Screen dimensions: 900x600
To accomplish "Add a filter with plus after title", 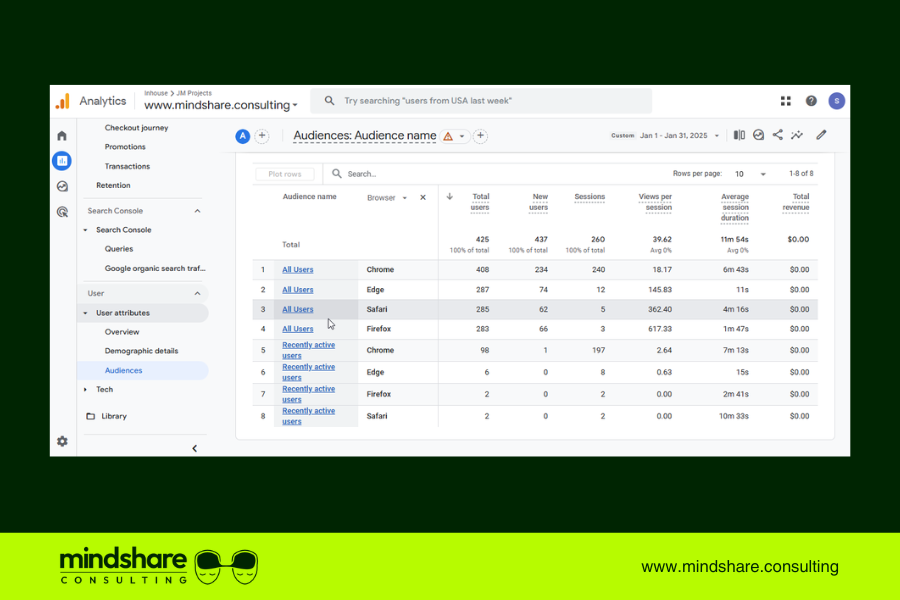I will coord(480,136).
